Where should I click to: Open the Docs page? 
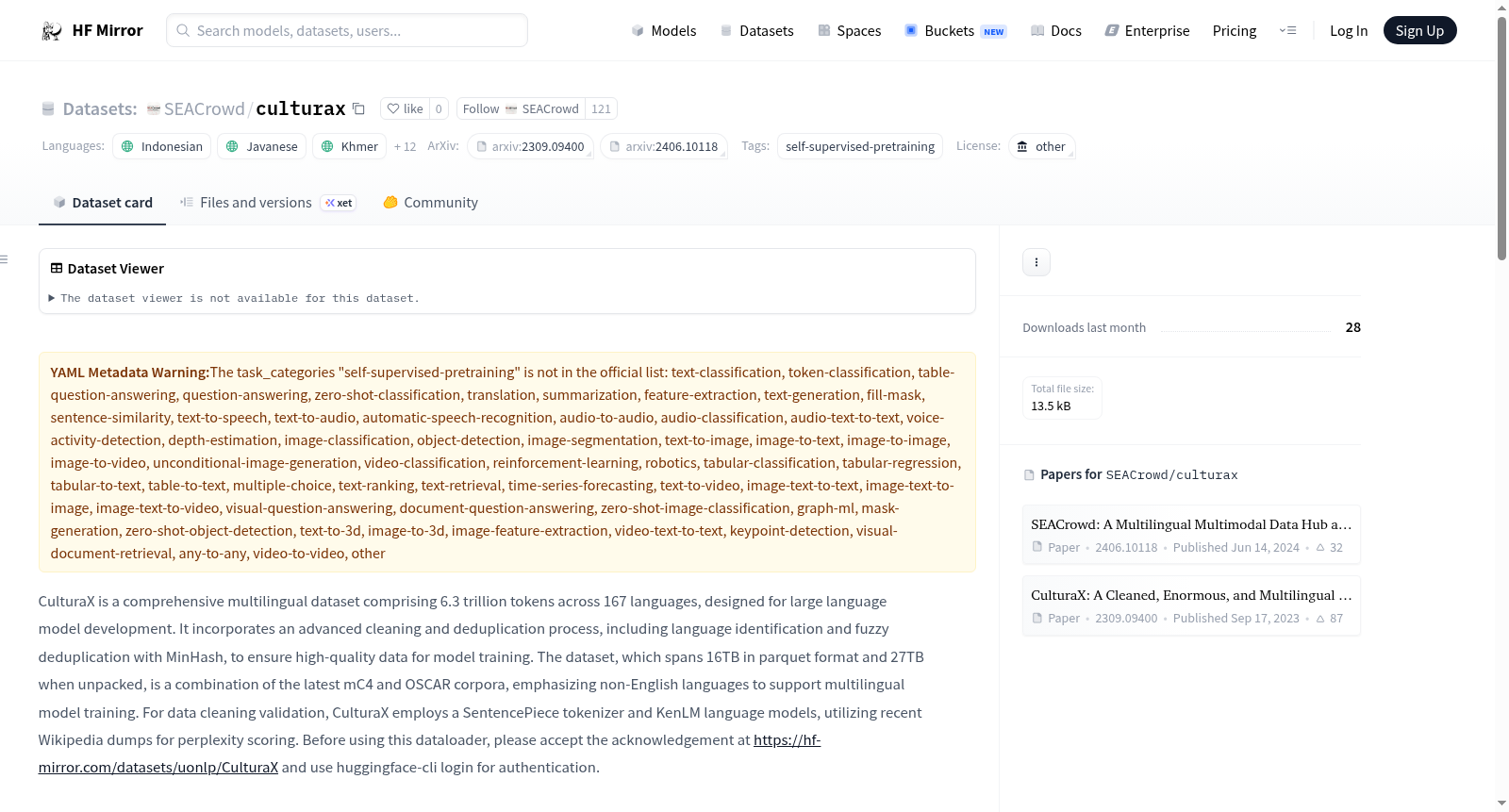click(1056, 30)
